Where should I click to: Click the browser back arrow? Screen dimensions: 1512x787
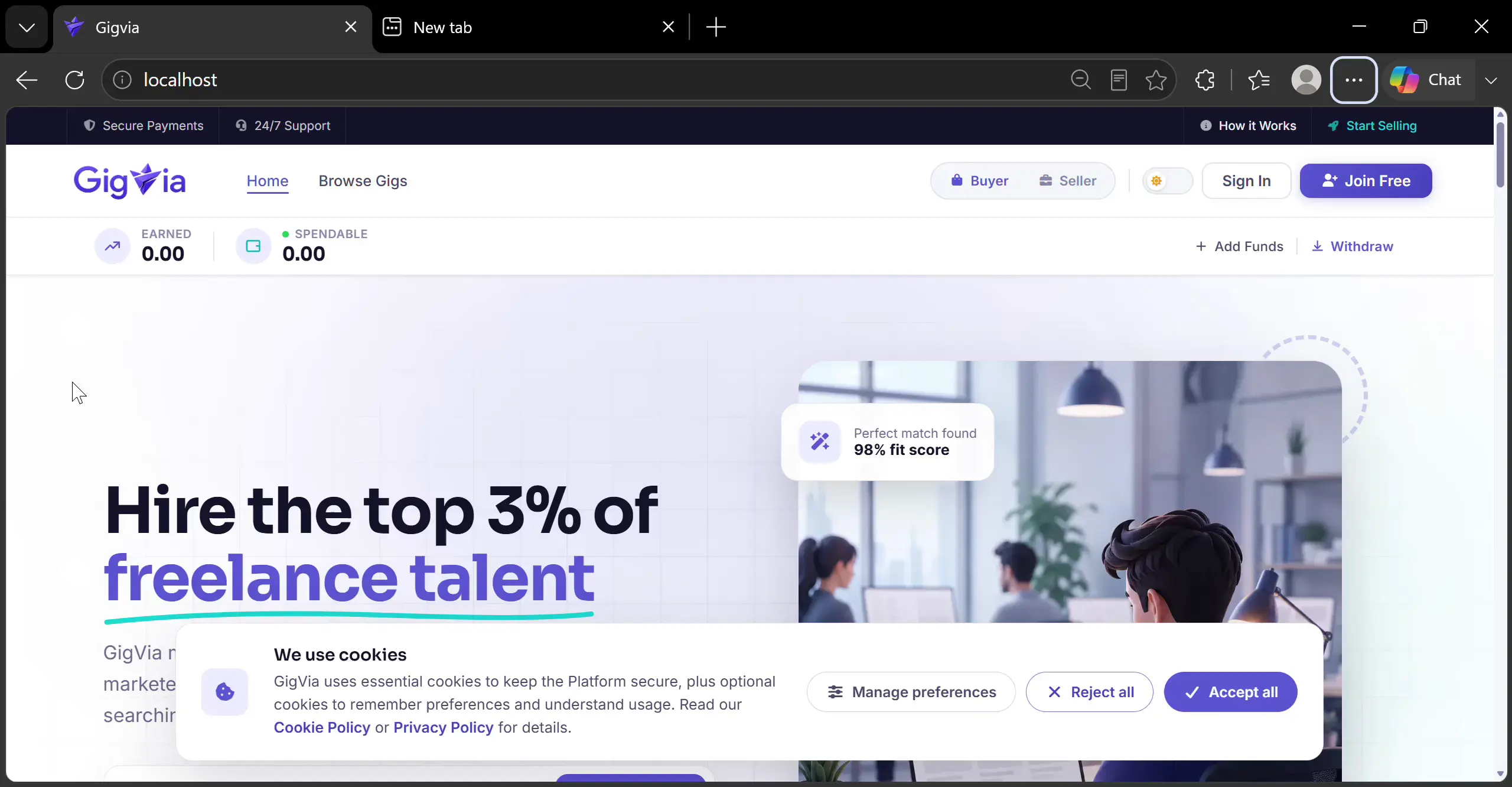[27, 80]
